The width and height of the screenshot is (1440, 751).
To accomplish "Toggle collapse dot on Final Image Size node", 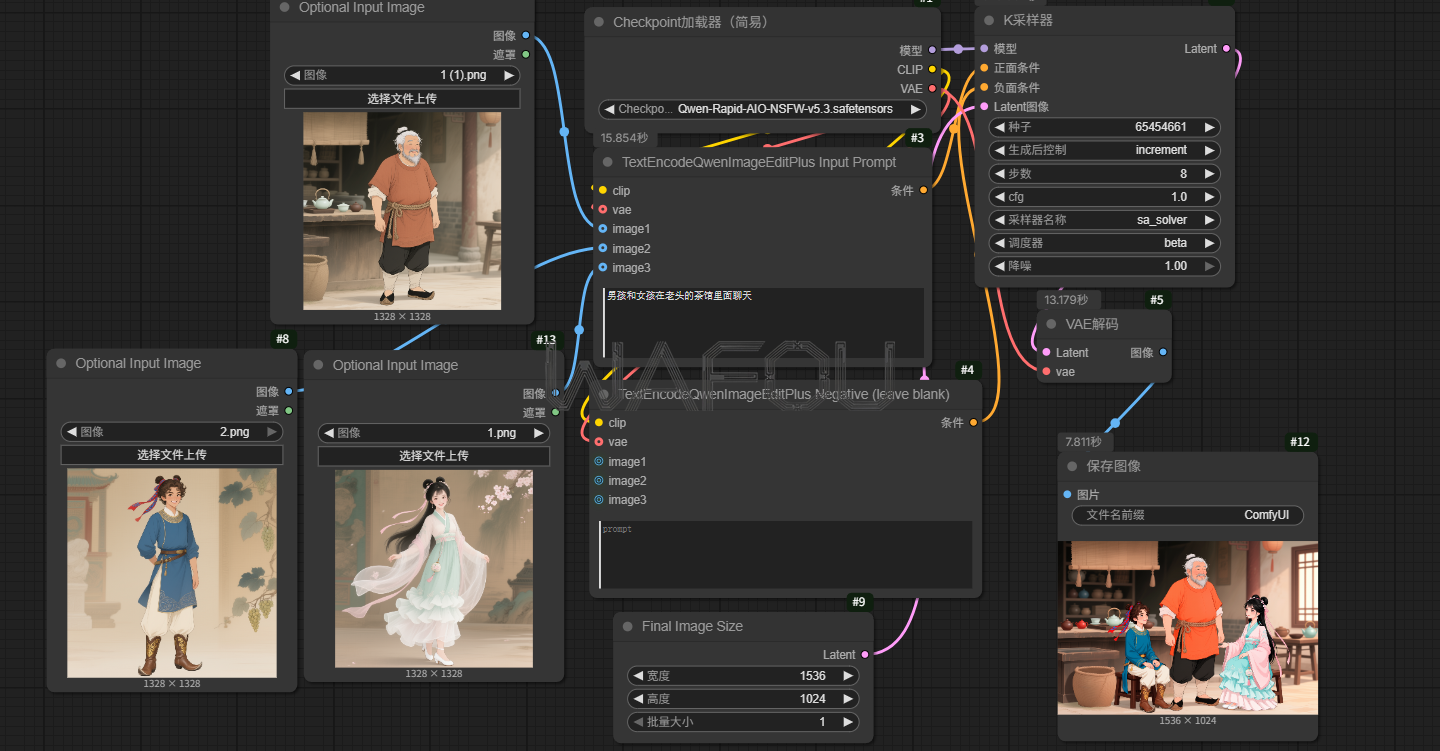I will point(628,626).
